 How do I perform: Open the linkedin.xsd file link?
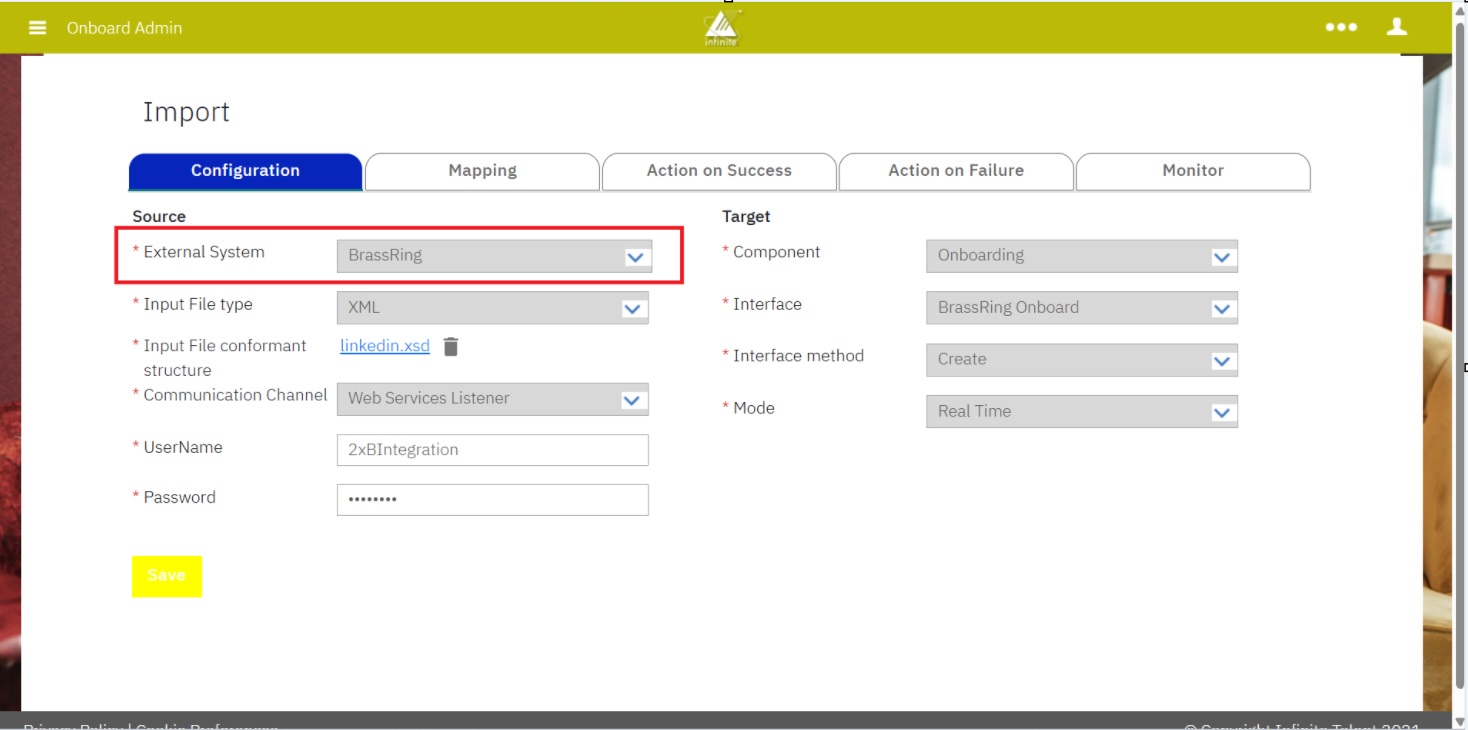coord(385,346)
